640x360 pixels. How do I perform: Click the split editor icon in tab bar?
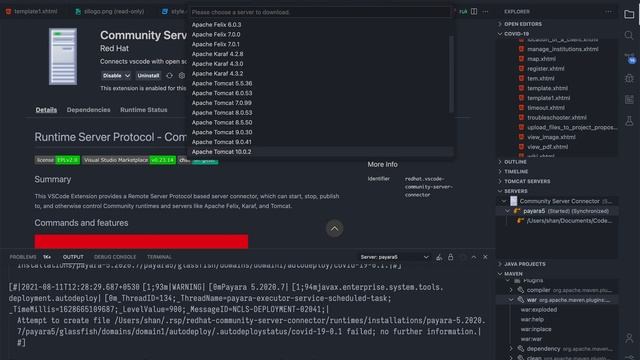tap(474, 11)
